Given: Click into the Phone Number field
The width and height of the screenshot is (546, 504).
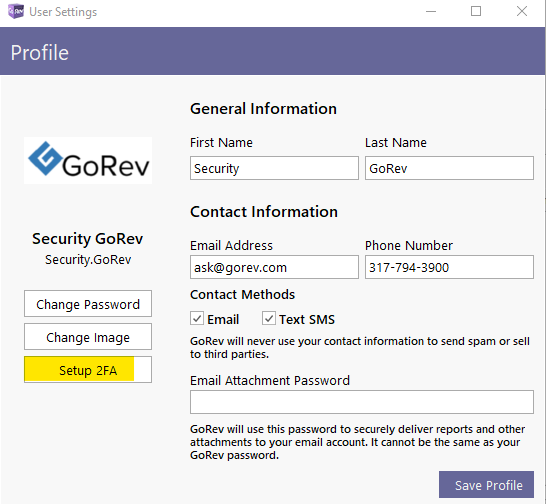Looking at the screenshot, I should pyautogui.click(x=449, y=267).
